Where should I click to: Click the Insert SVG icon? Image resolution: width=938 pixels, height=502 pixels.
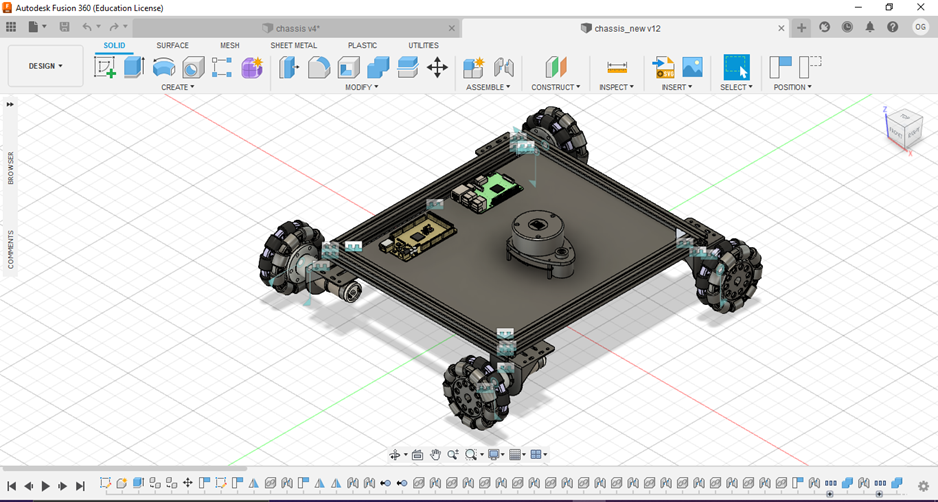[x=663, y=67]
